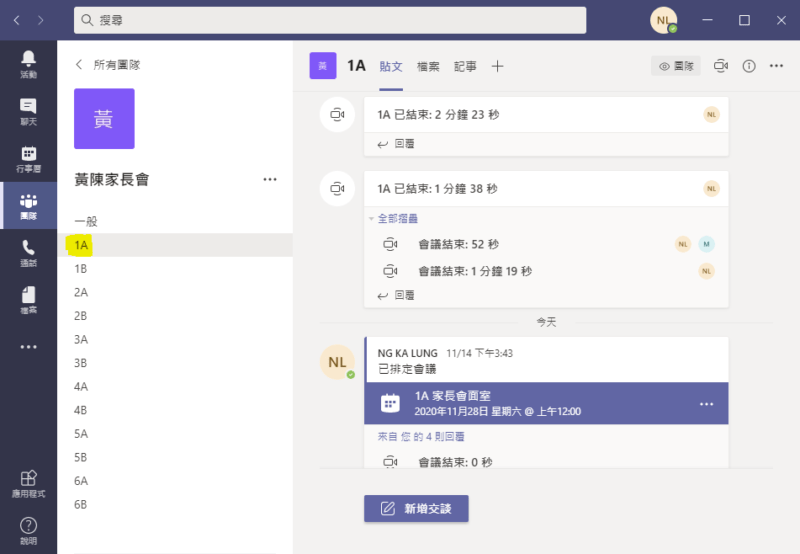
Task: Switch to the 檔案 tab
Action: point(428,66)
